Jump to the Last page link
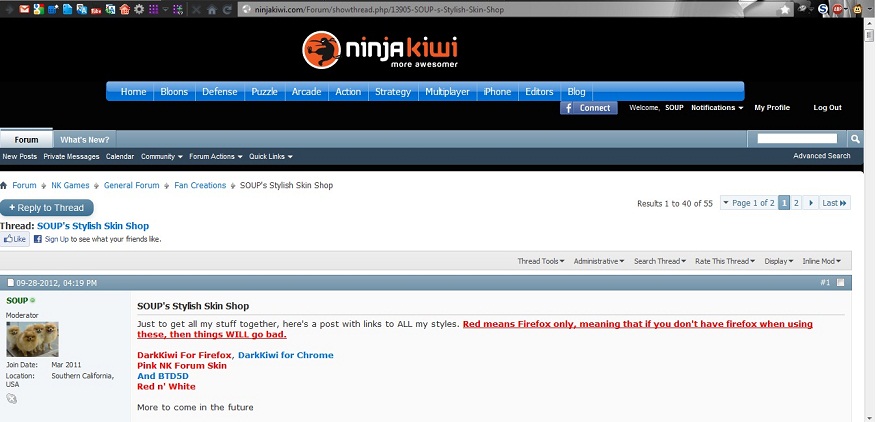This screenshot has height=422, width=876. point(835,203)
